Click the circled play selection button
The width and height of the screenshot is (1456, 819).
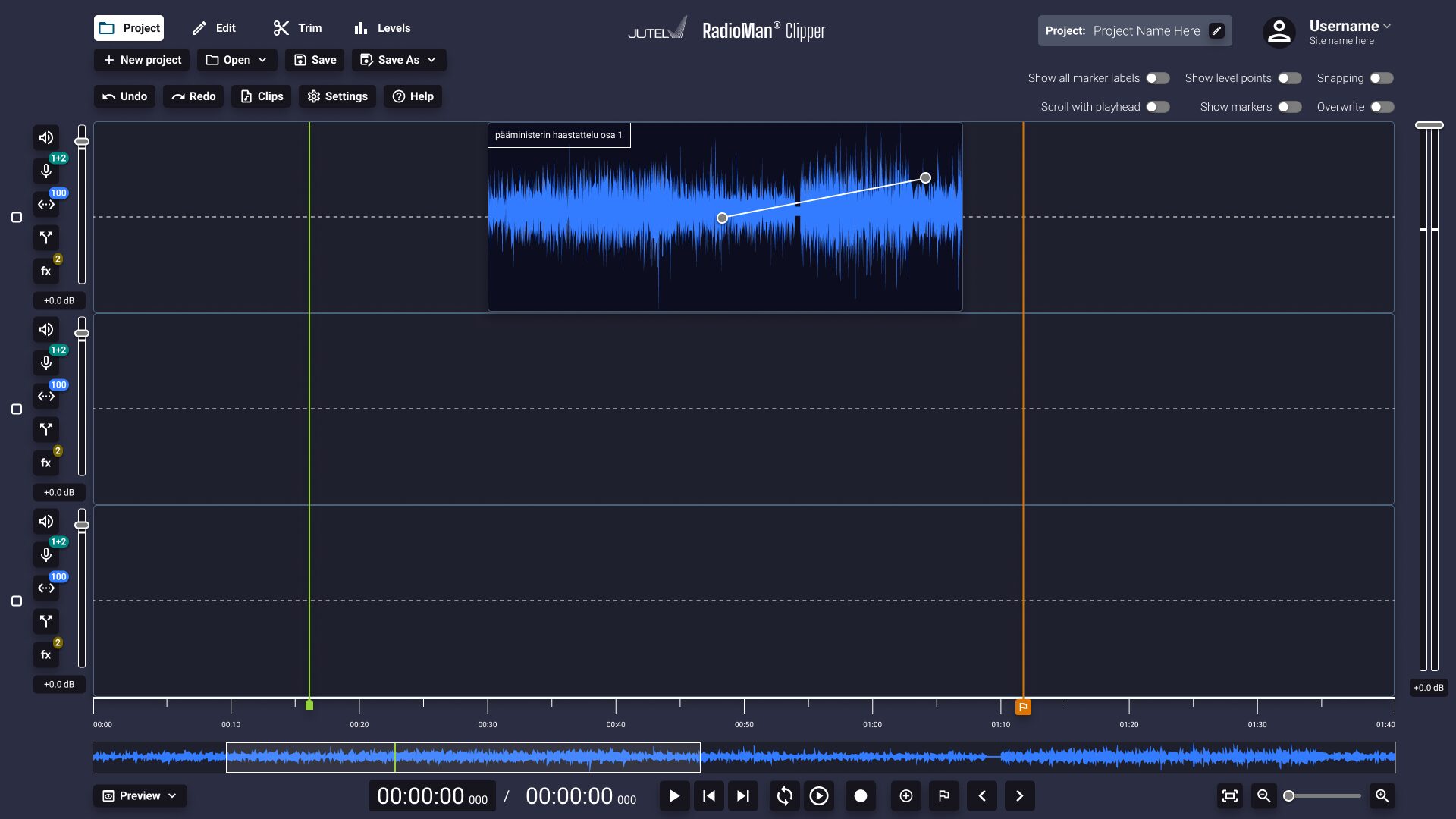pyautogui.click(x=819, y=795)
